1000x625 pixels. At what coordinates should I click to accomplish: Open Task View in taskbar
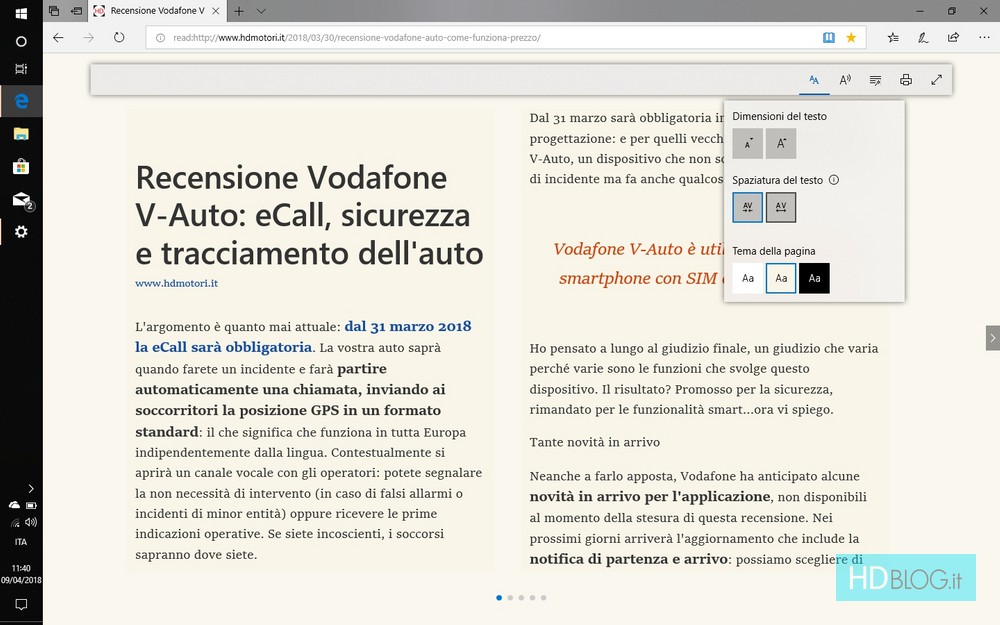point(21,69)
